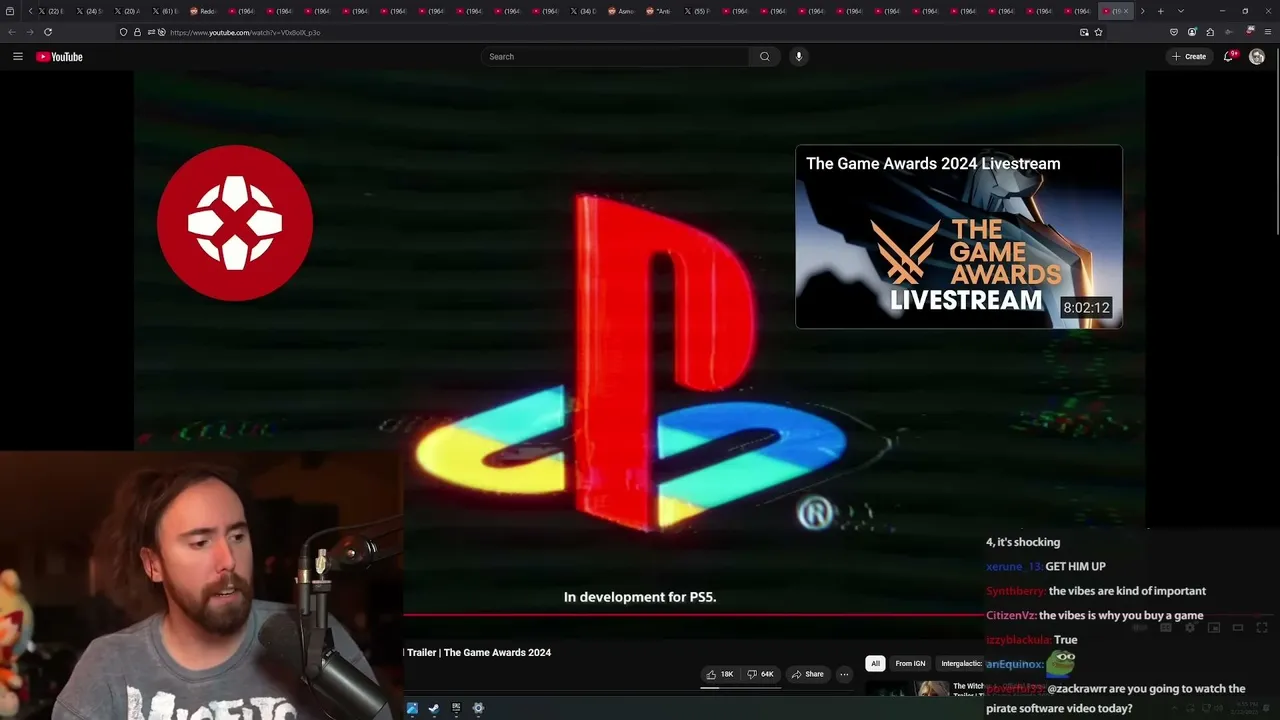Switch video to miniplayer
Screen dimensions: 1280x720
click(1214, 627)
